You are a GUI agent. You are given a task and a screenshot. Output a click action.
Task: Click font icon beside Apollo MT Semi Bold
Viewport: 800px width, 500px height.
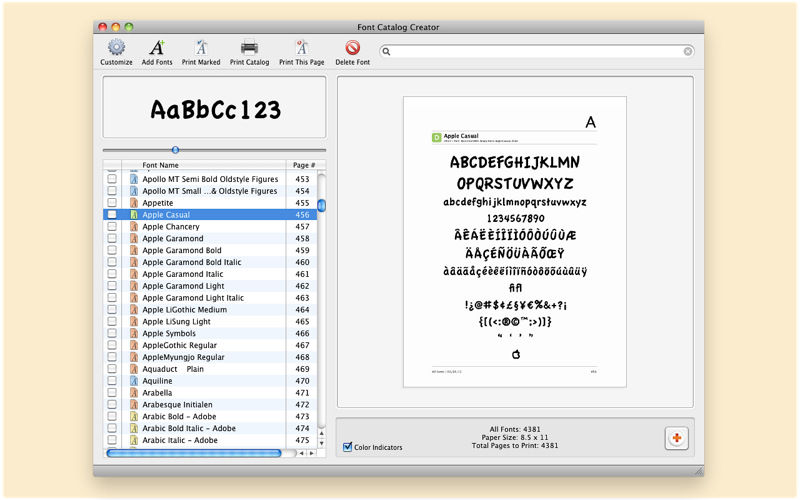[134, 179]
